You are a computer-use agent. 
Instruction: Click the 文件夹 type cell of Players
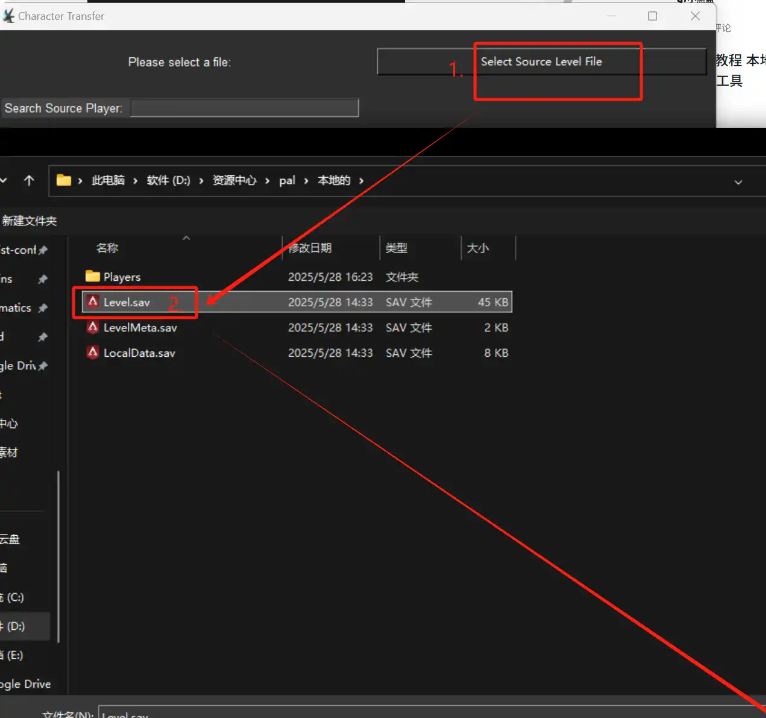point(402,277)
